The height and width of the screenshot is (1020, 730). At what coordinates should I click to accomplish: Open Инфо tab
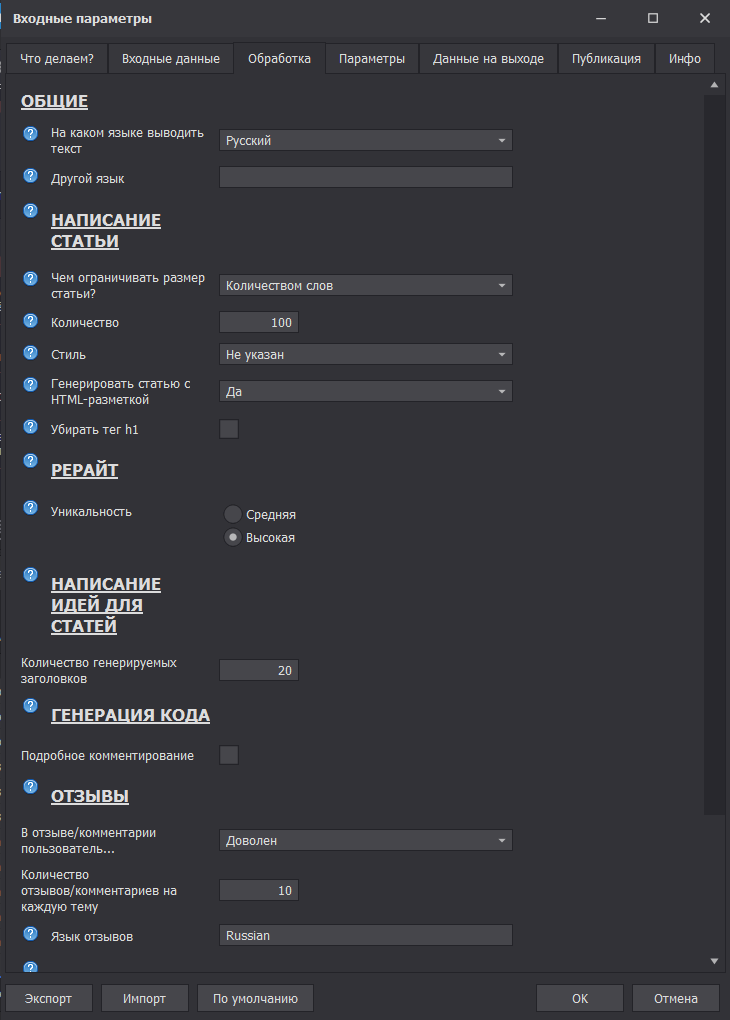684,59
